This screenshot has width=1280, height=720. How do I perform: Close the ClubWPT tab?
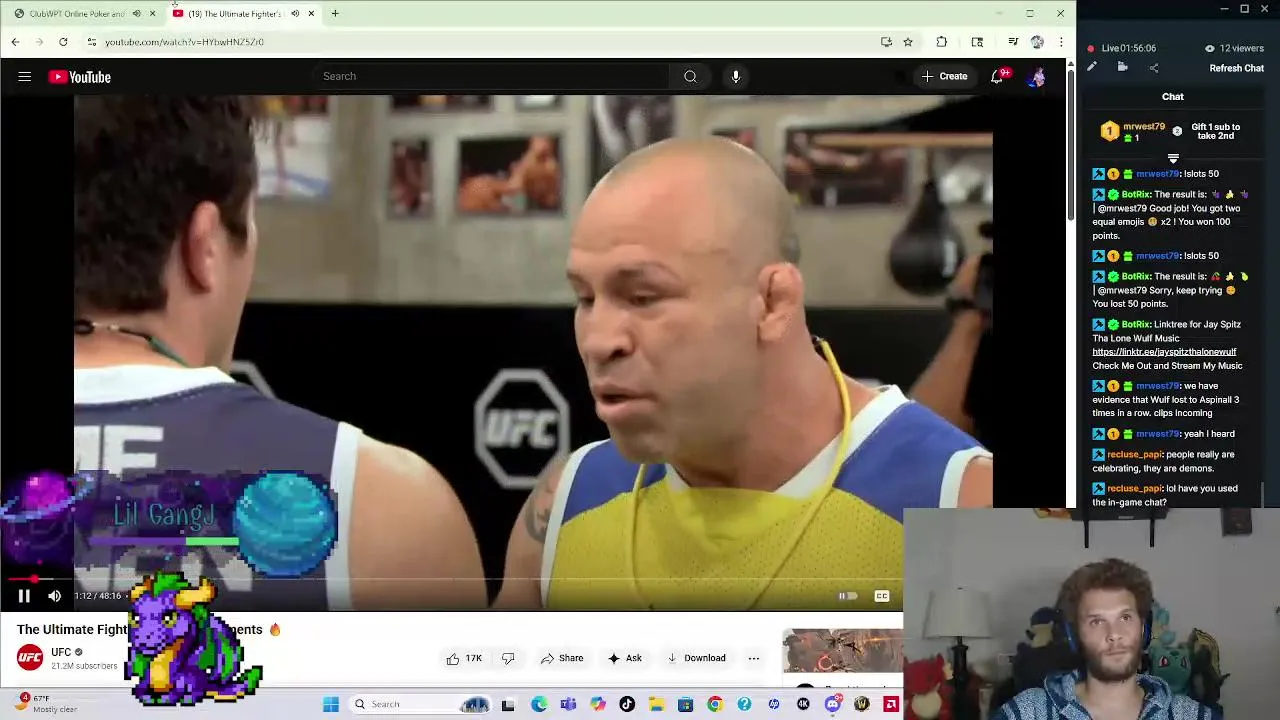152,13
